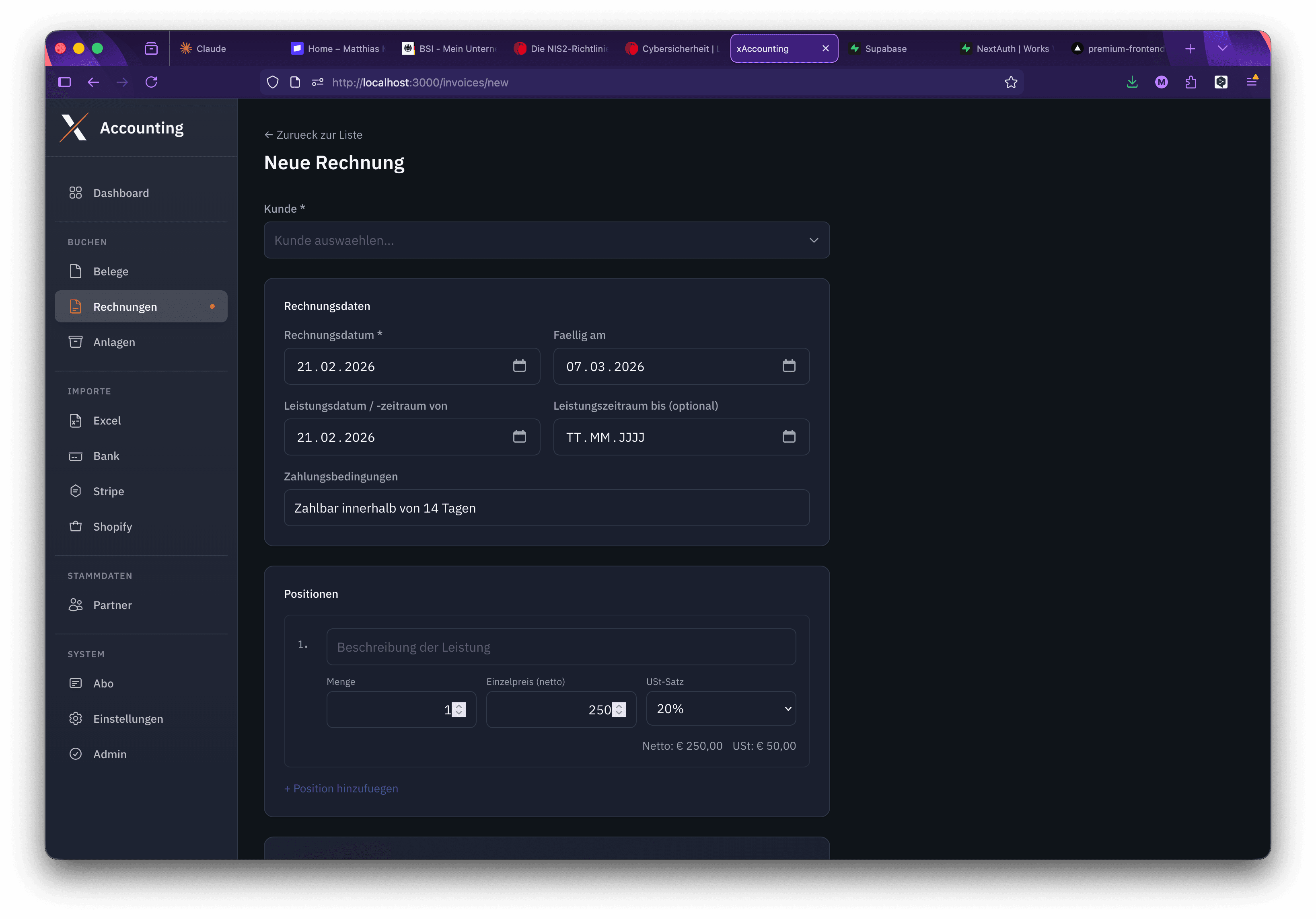Image resolution: width=1316 pixels, height=919 pixels.
Task: Go to Einstellungen in sidebar
Action: click(128, 718)
